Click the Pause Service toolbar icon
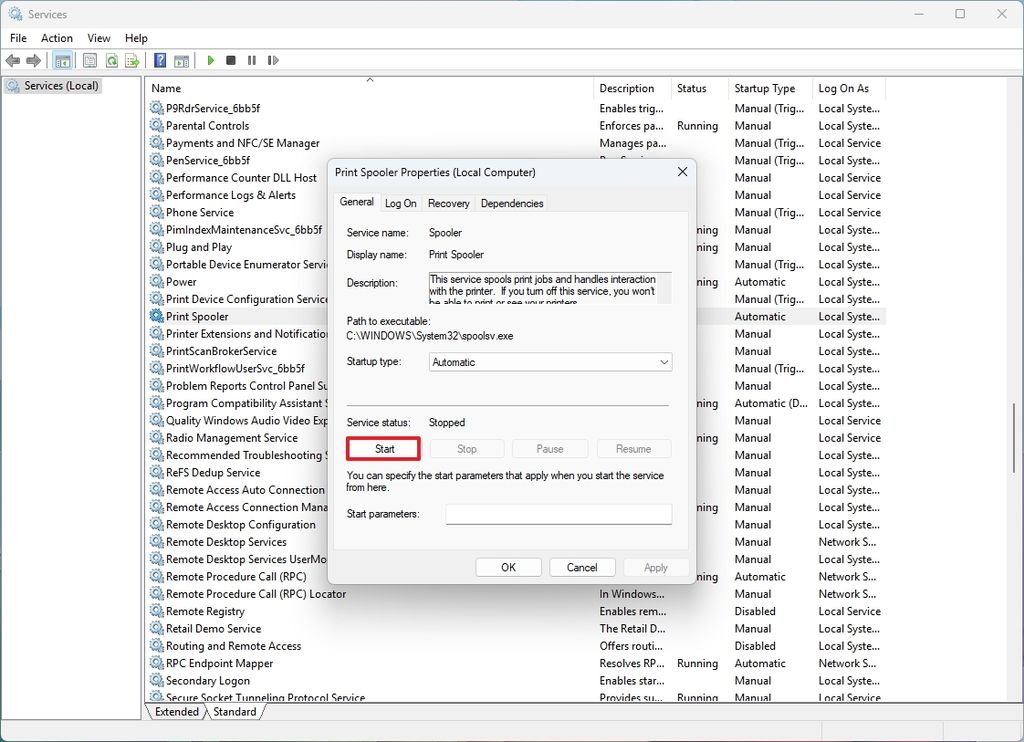Image resolution: width=1024 pixels, height=742 pixels. (251, 60)
